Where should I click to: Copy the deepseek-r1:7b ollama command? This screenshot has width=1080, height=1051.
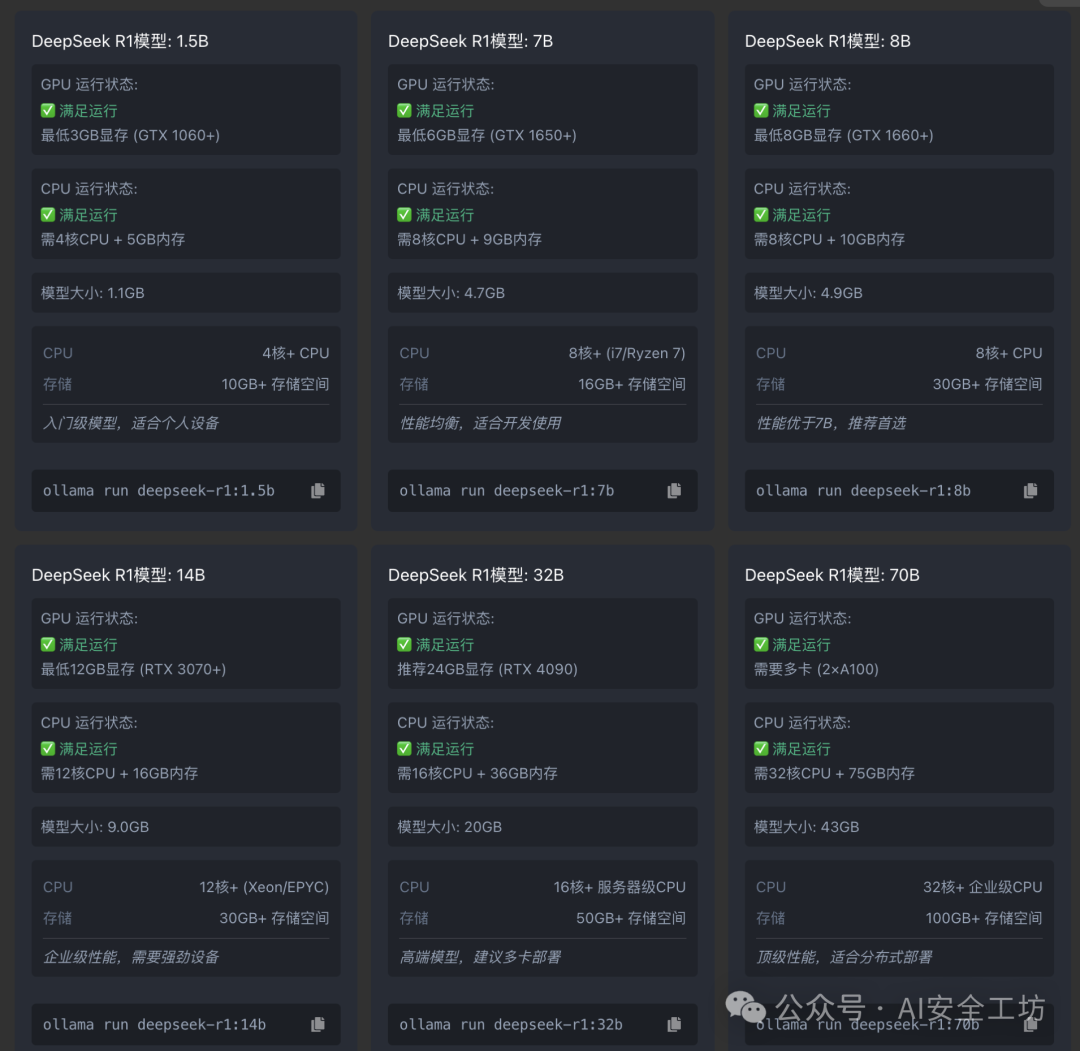[x=674, y=490]
